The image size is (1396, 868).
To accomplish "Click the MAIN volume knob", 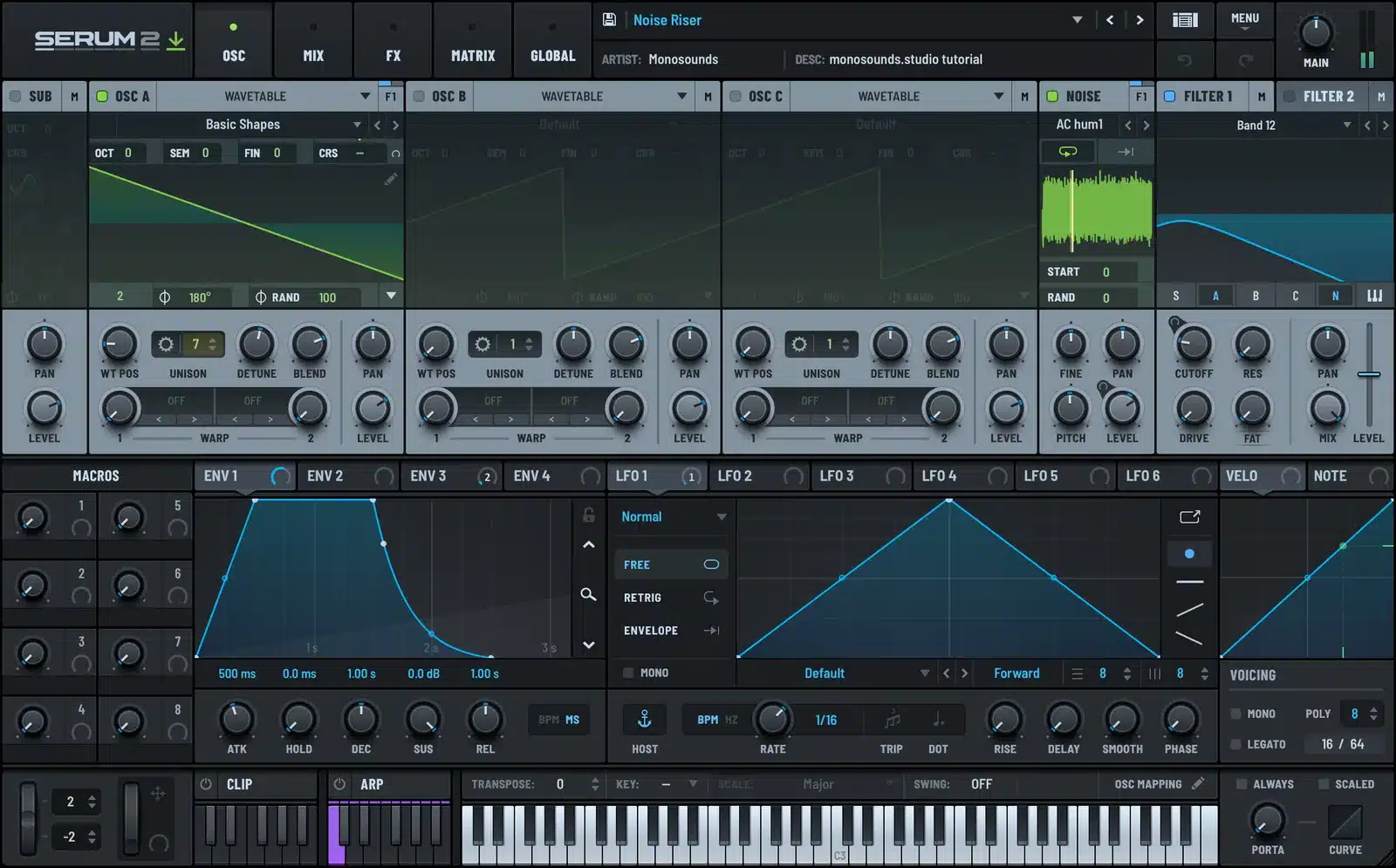I will [1316, 32].
